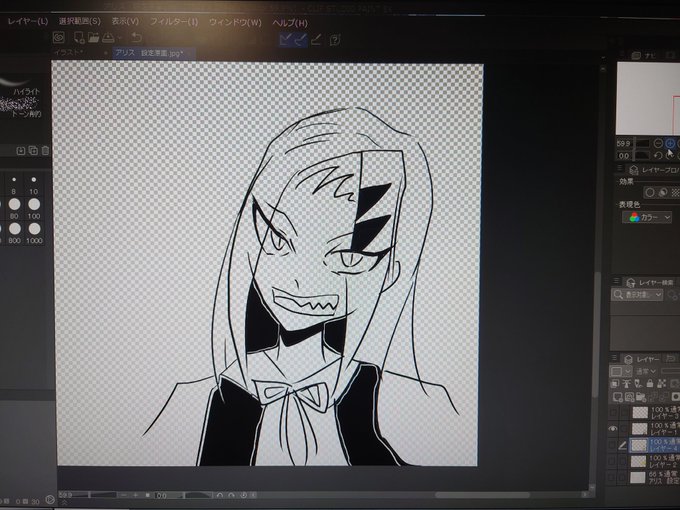Click the navigator rotate left icon

click(658, 155)
